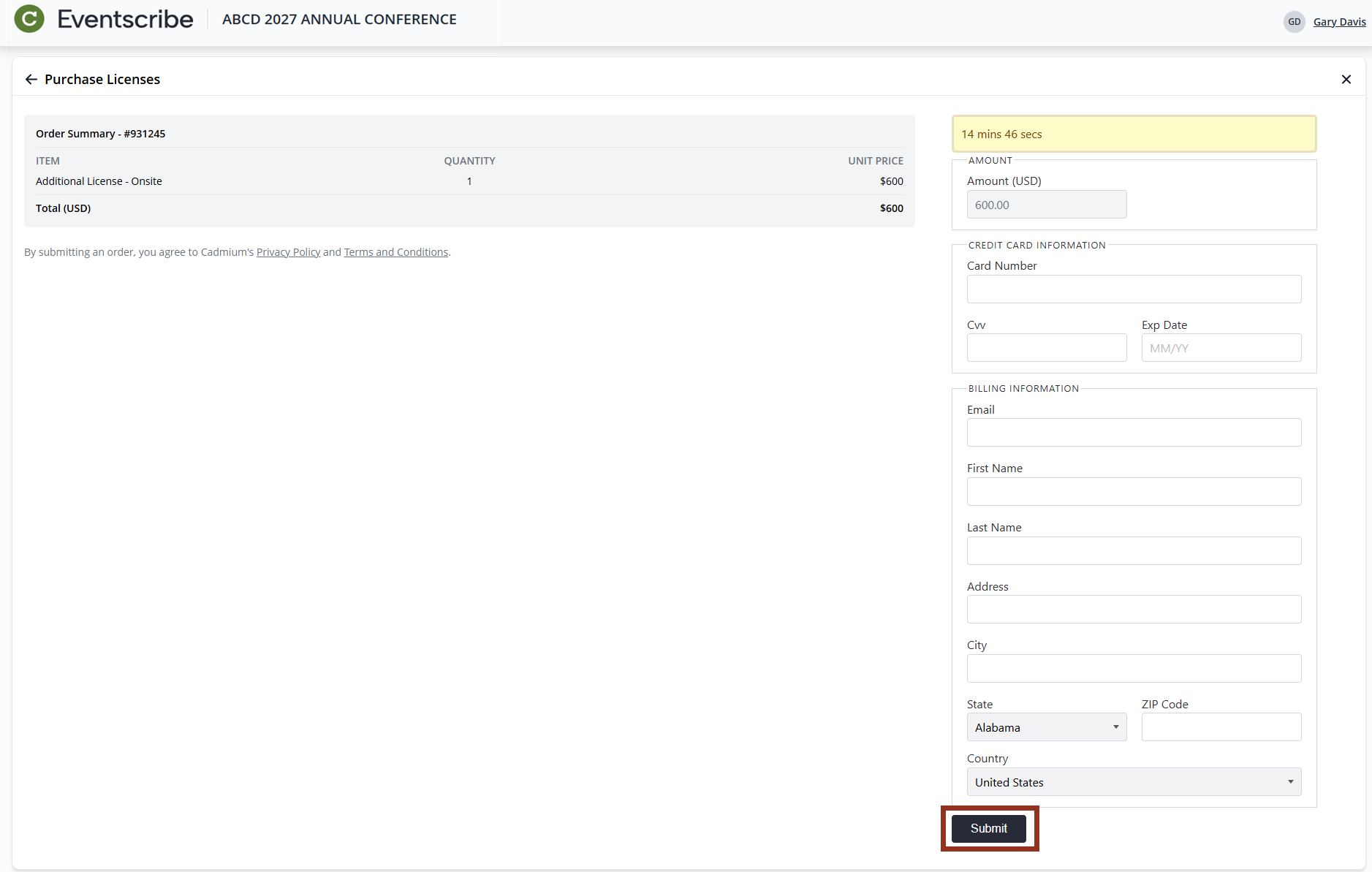Click the Exp Date MM/YY field
Viewport: 1372px width, 872px height.
pyautogui.click(x=1220, y=347)
